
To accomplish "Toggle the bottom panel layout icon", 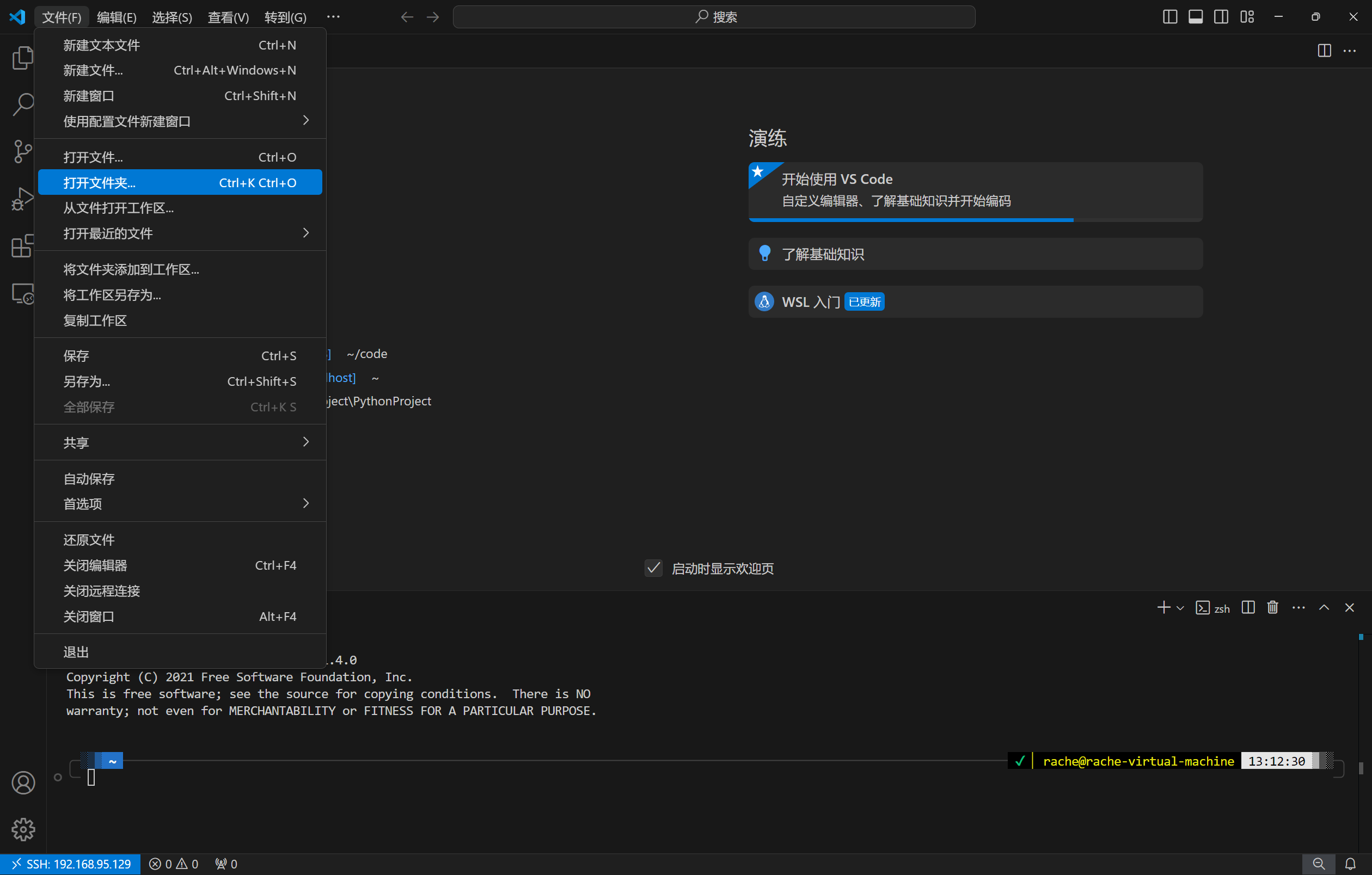I will [x=1196, y=17].
